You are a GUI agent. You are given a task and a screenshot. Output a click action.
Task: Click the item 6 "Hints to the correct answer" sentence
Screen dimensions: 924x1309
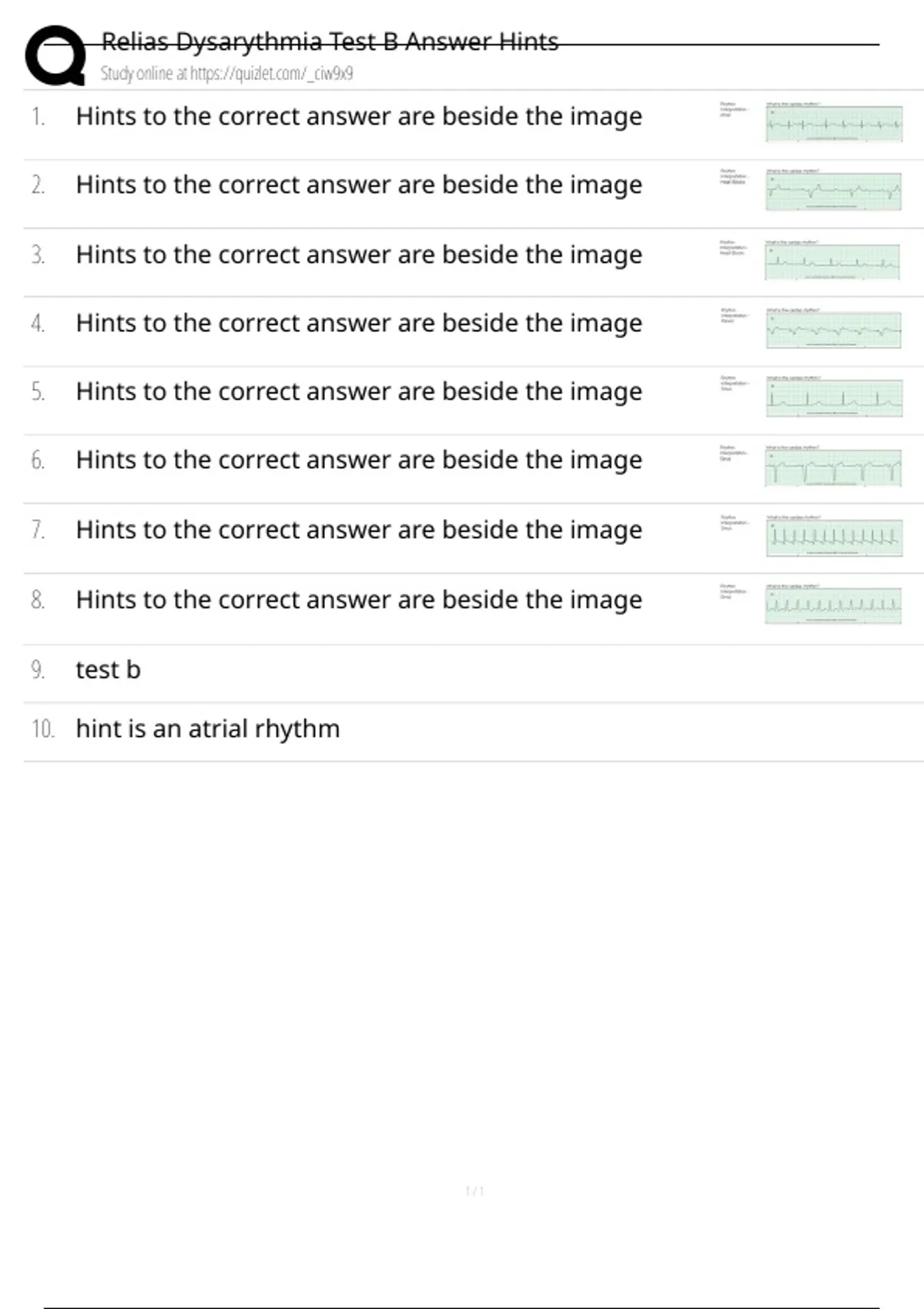click(x=359, y=460)
